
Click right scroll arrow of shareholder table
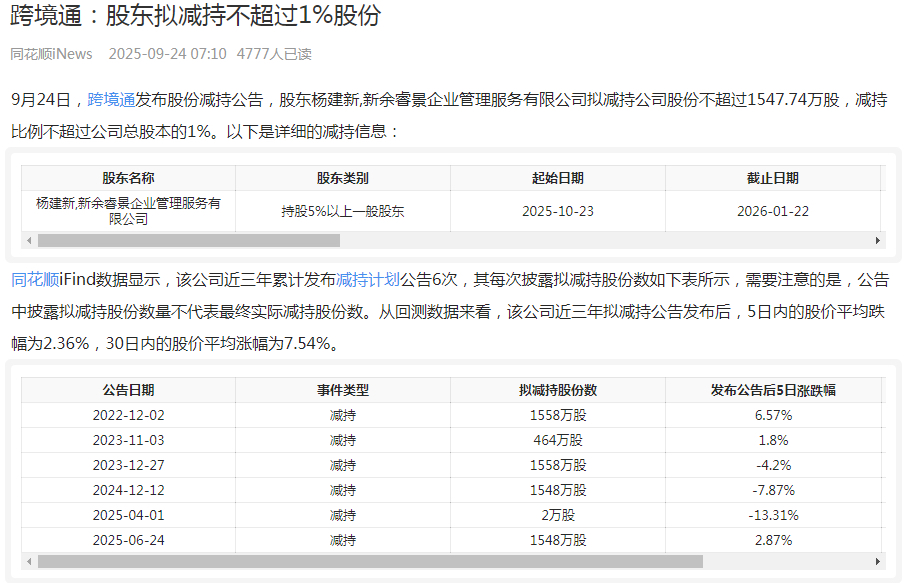click(x=877, y=240)
